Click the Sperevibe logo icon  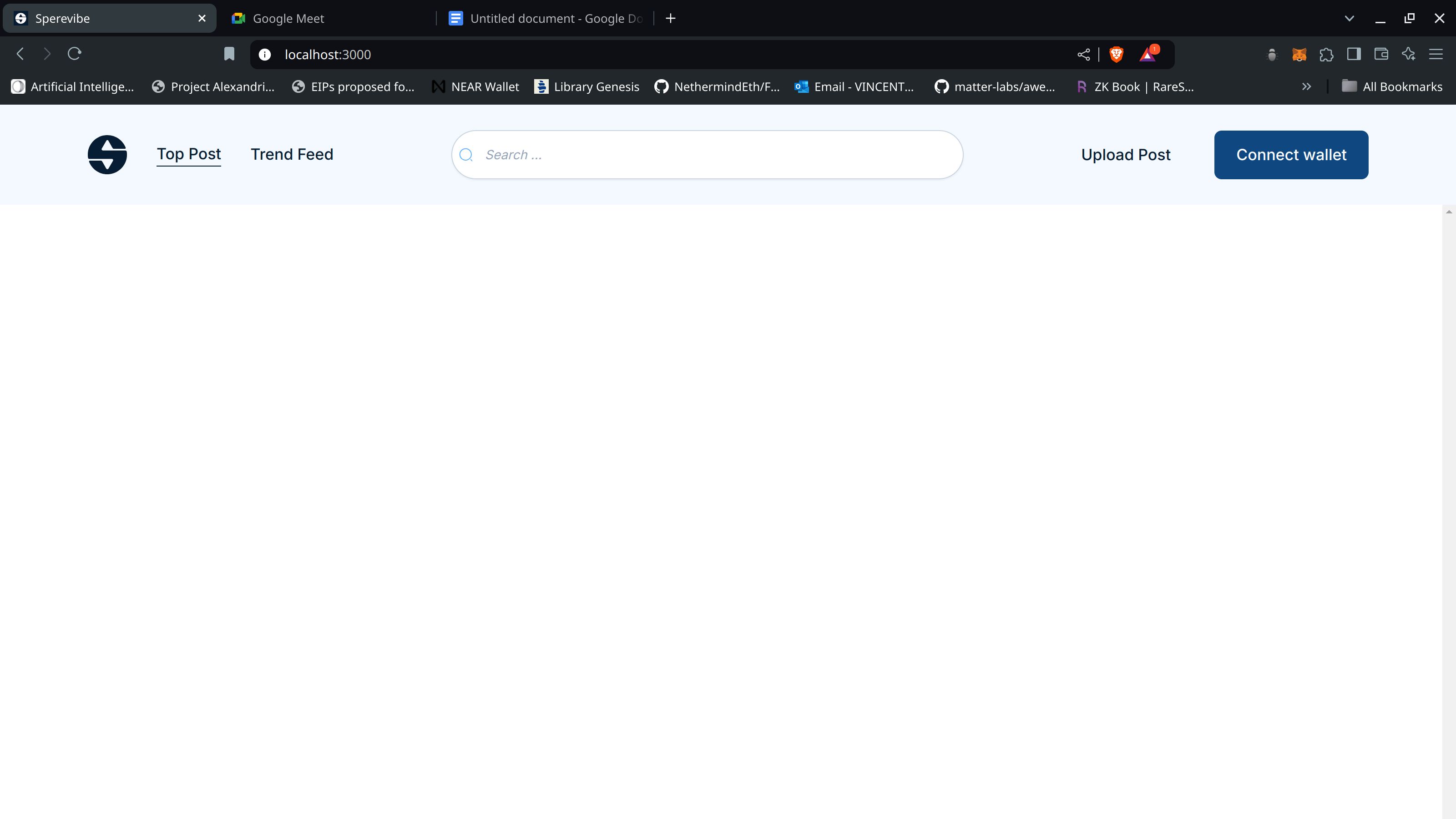click(x=107, y=155)
